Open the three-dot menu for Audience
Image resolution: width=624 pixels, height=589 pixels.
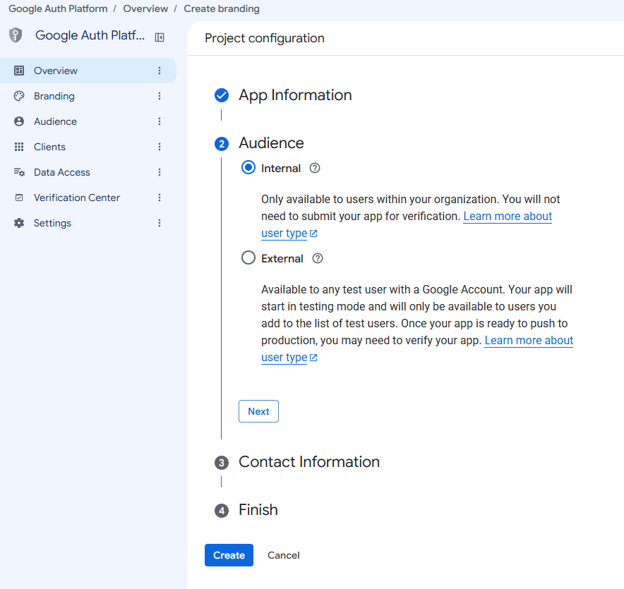click(x=160, y=121)
